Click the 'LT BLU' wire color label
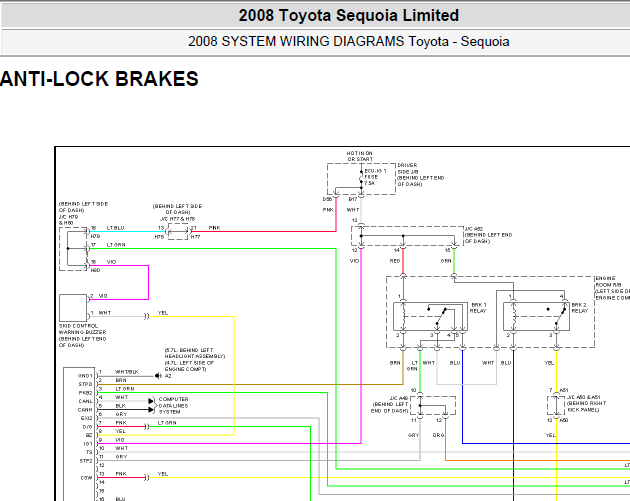Screen dimensions: 630x501 click(116, 228)
